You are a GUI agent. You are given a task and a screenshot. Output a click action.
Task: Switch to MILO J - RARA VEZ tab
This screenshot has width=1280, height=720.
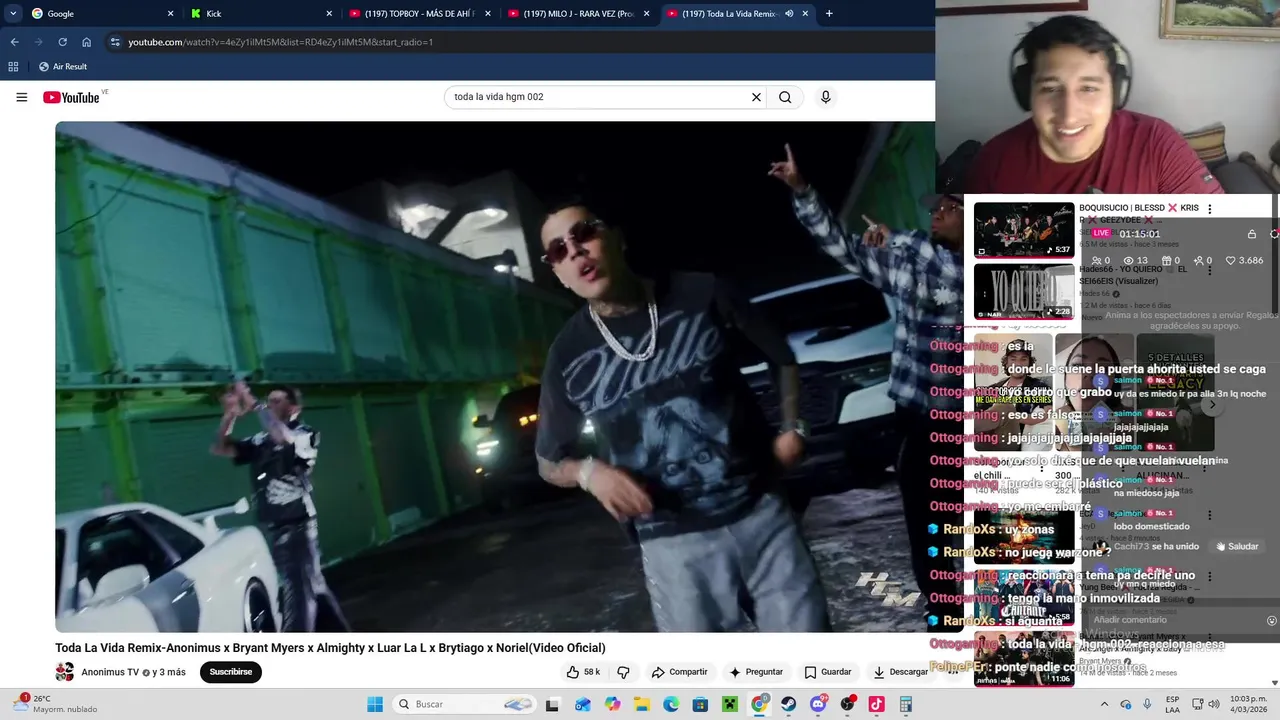579,14
